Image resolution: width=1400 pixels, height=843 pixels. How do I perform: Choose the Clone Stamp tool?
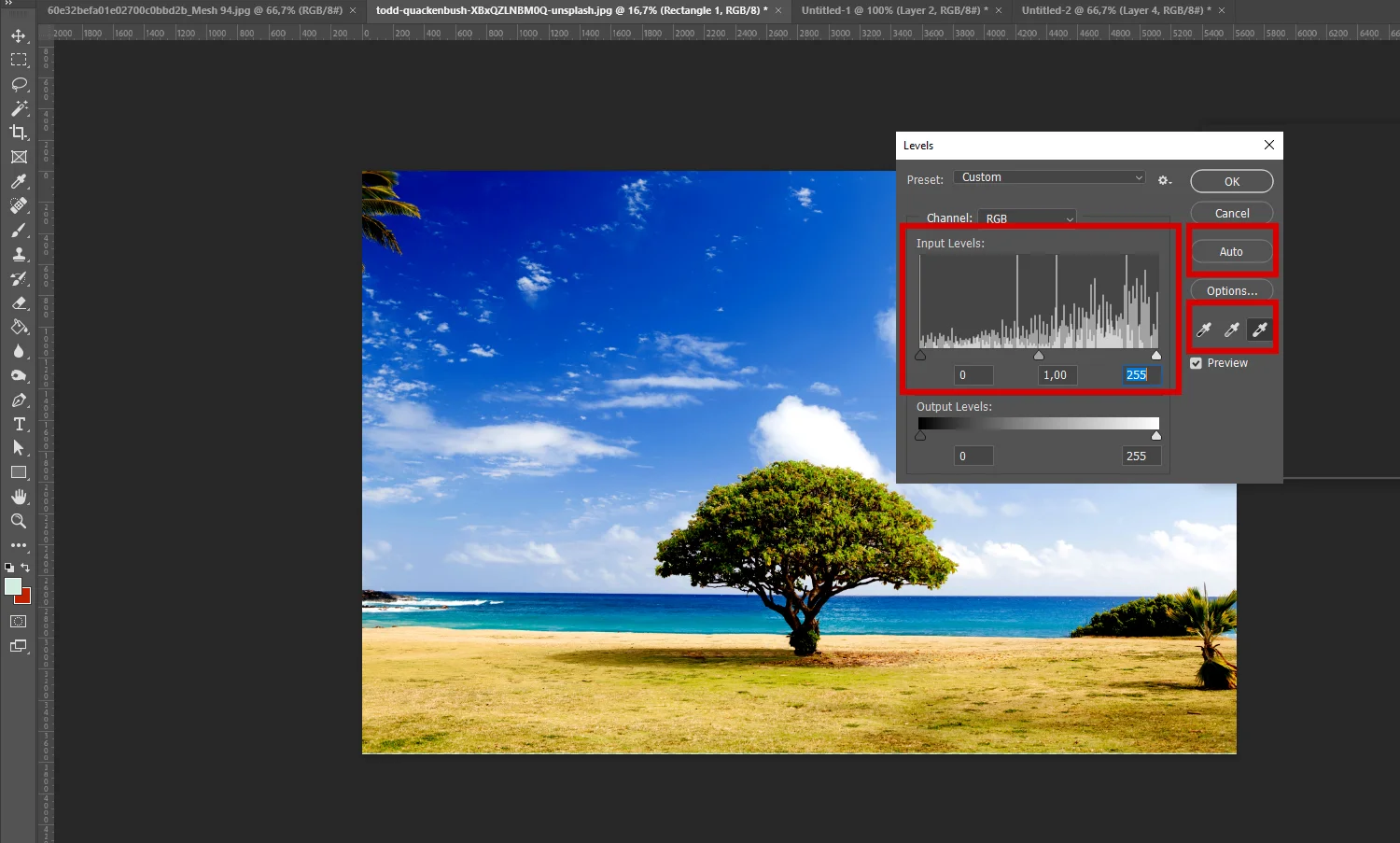[x=19, y=254]
